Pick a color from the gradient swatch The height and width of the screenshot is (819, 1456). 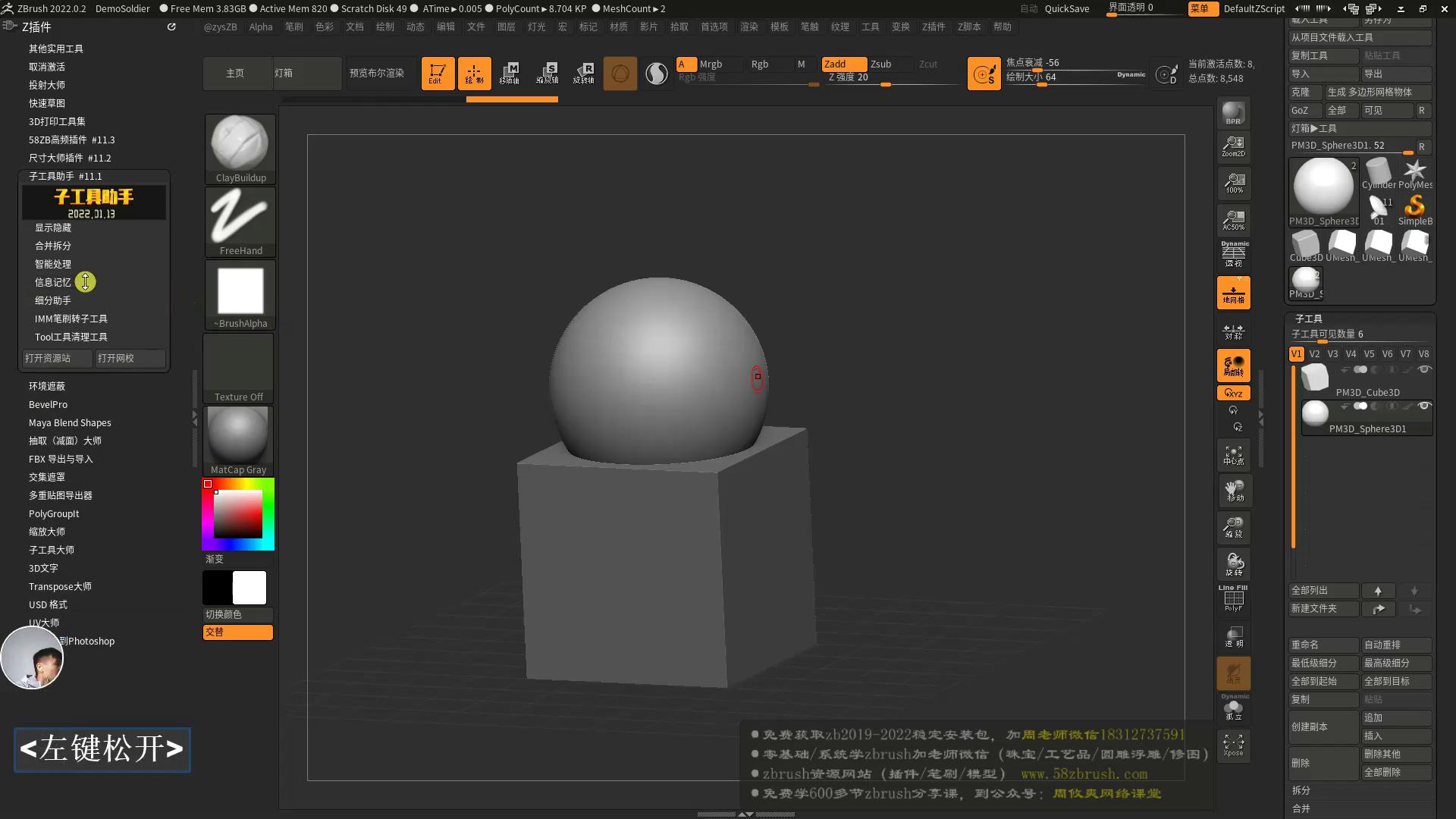pos(237,513)
